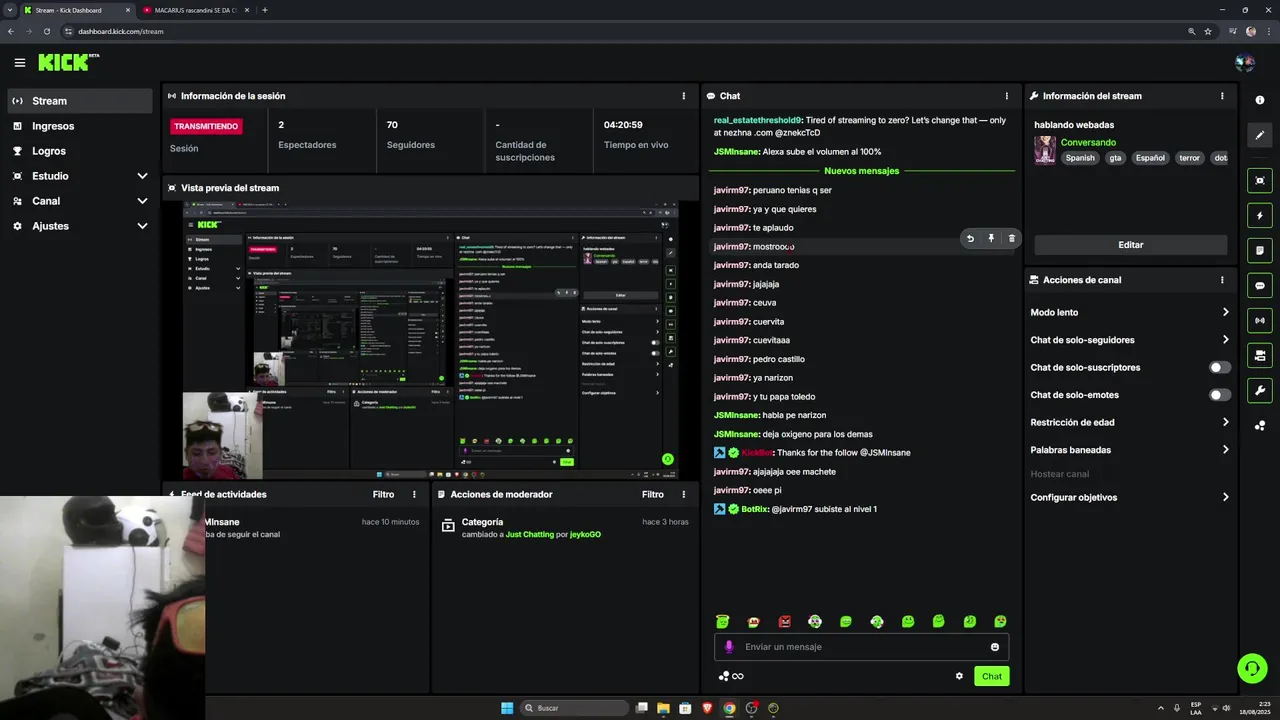Open Brave browser from the taskbar
This screenshot has height=720, width=1280.
tap(708, 708)
